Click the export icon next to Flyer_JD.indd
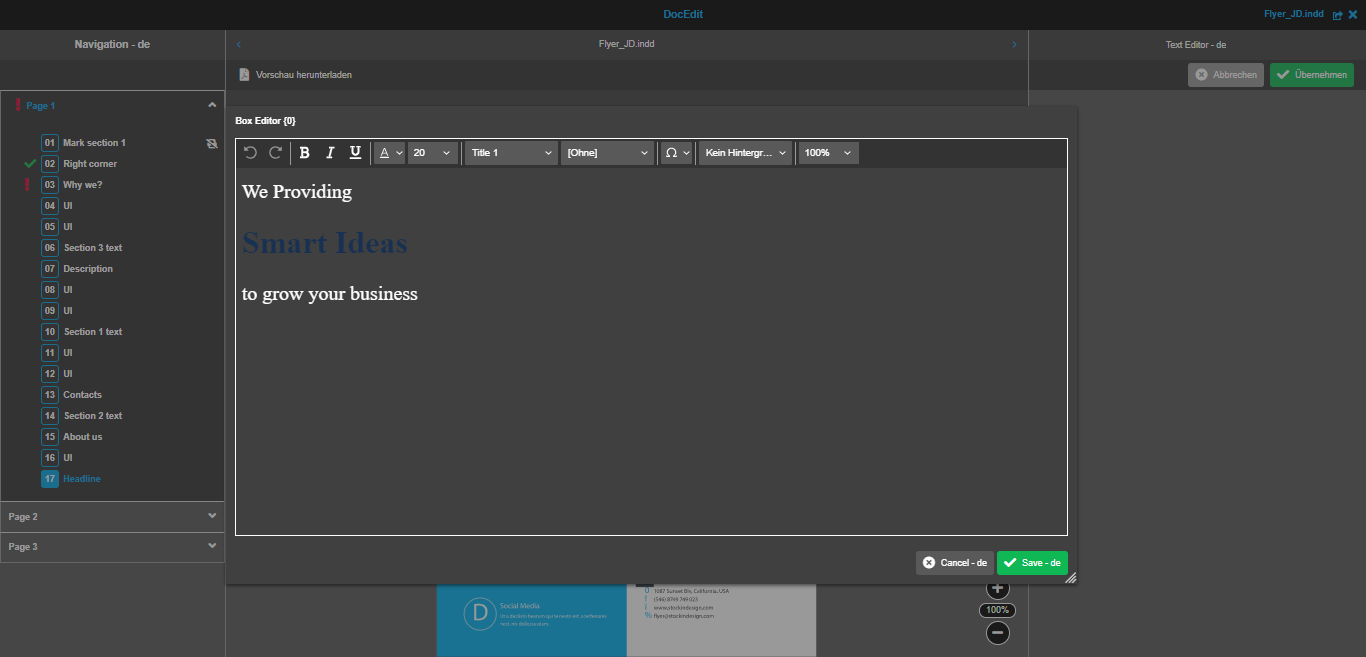This screenshot has width=1366, height=657. point(1337,14)
